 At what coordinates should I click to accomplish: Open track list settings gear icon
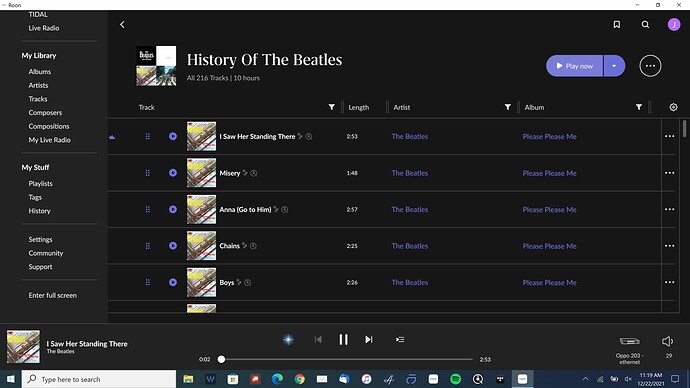pyautogui.click(x=673, y=107)
